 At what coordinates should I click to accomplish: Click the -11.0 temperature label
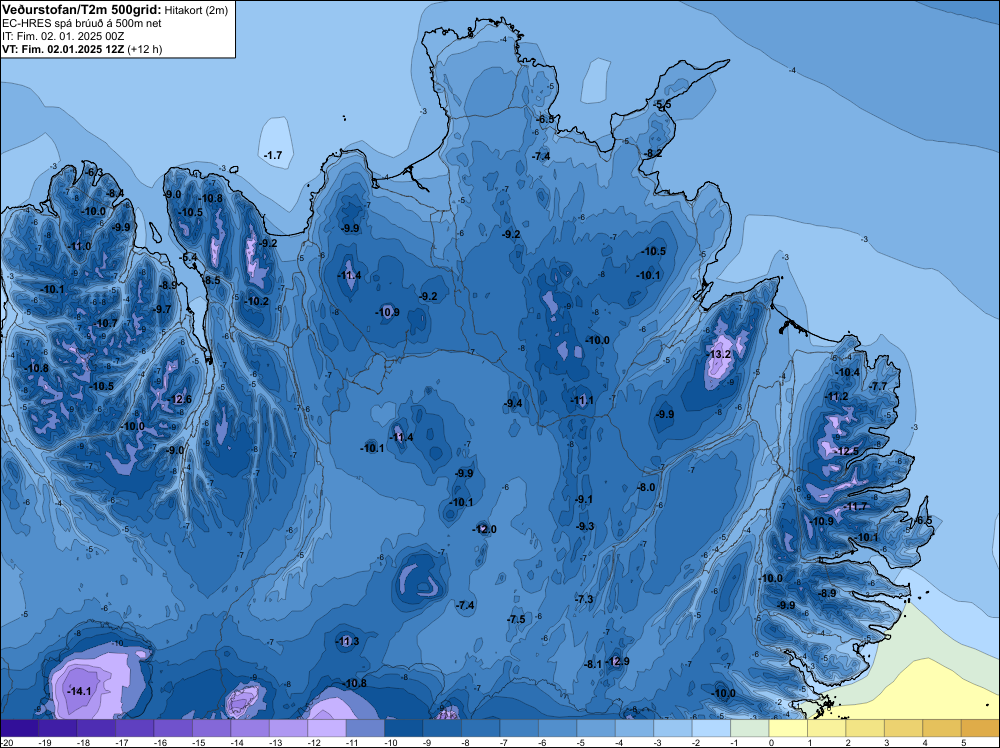tap(80, 247)
